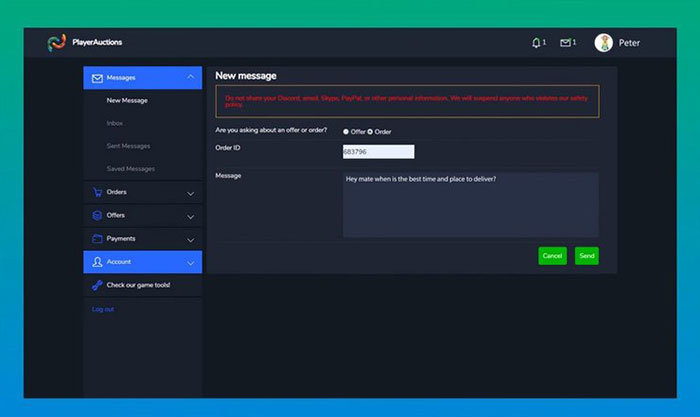Click the Orders shopping cart icon
Screen dimensions: 700x417
tap(97, 192)
